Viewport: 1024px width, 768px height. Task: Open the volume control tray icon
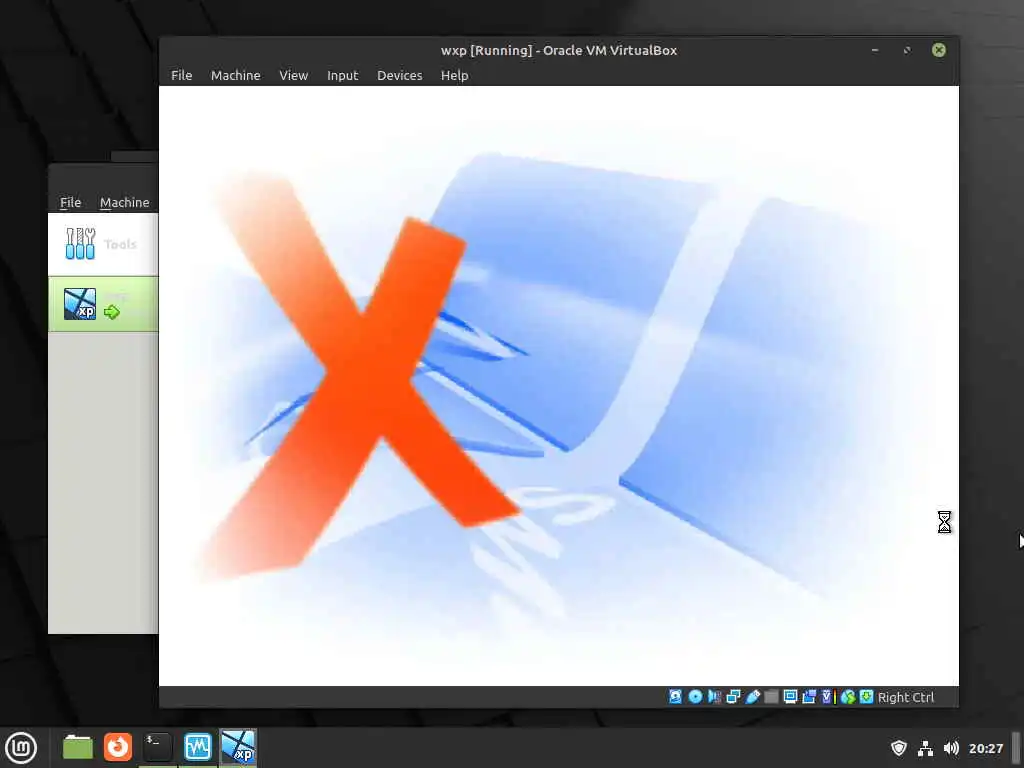pyautogui.click(x=951, y=748)
